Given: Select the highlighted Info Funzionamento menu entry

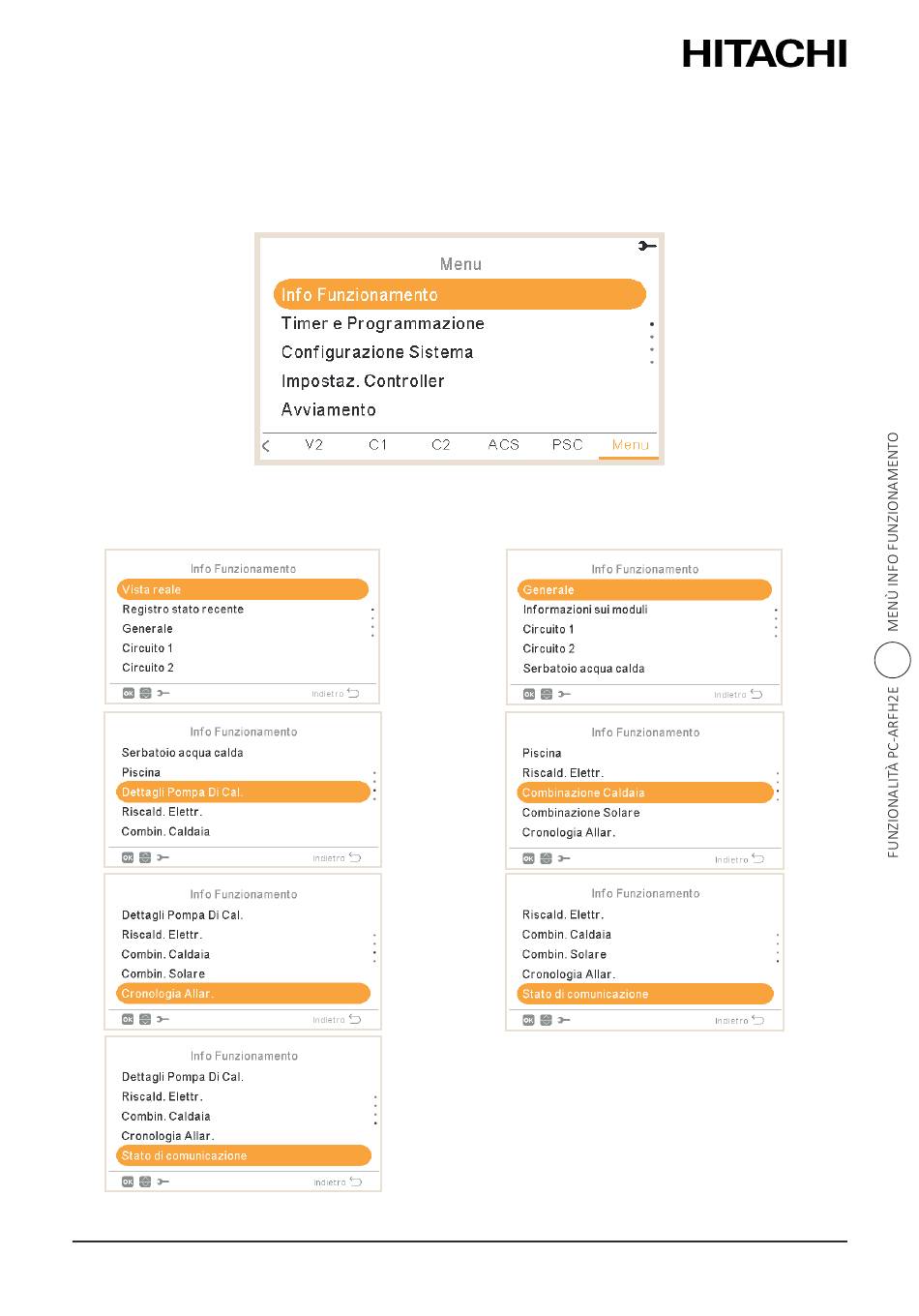Looking at the screenshot, I should tap(459, 295).
